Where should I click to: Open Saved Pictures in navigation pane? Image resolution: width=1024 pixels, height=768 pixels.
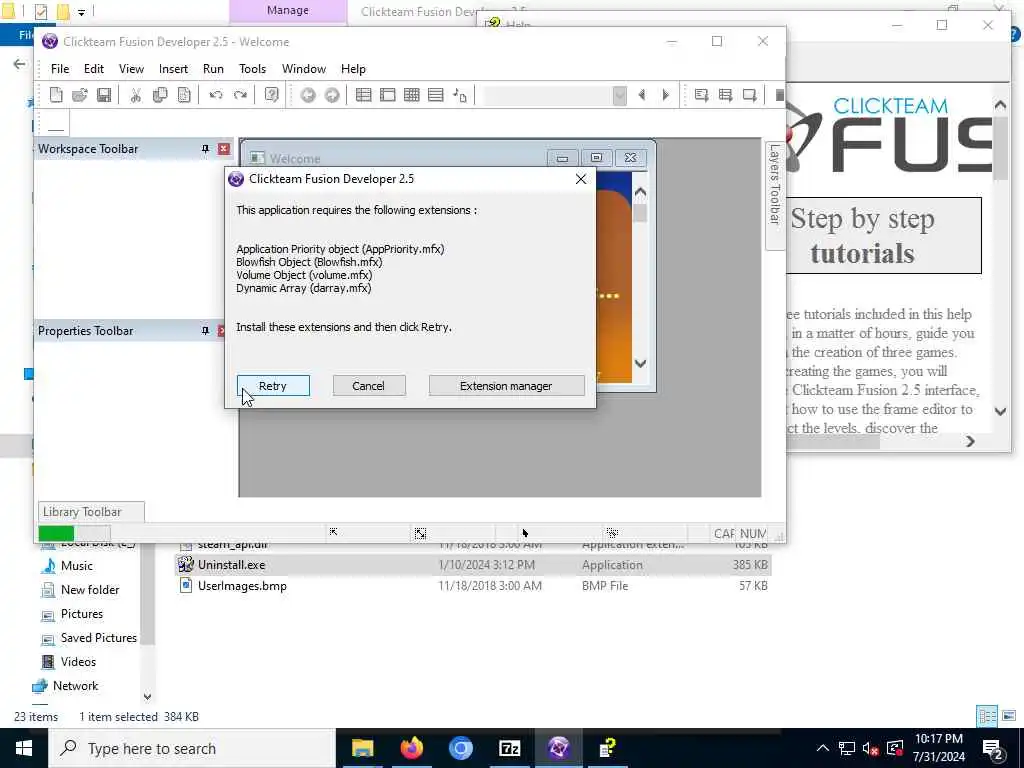pyautogui.click(x=99, y=638)
